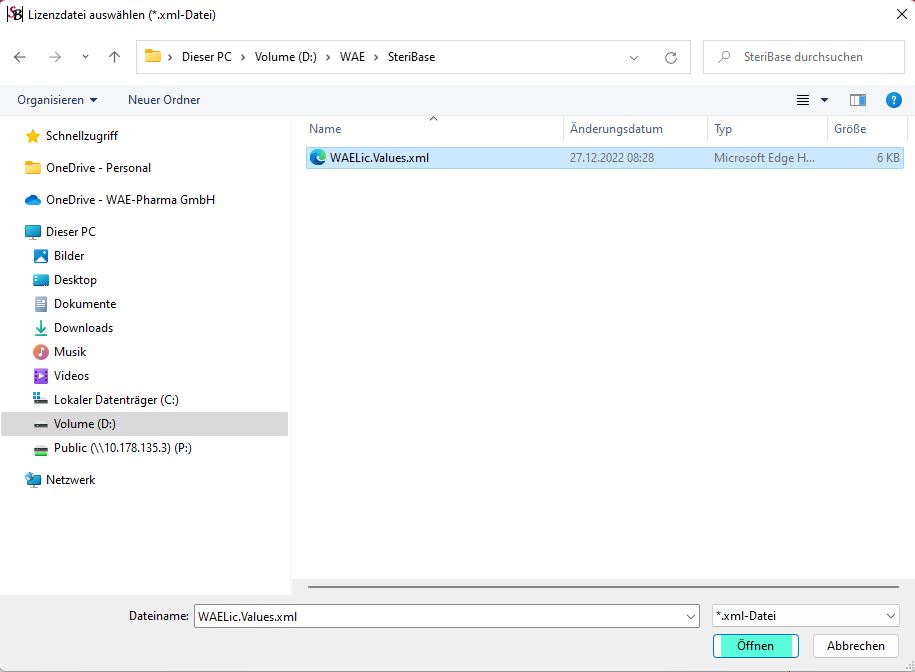Image resolution: width=915 pixels, height=672 pixels.
Task: Select 'WAE' breadcrumb in address path
Action: click(352, 57)
